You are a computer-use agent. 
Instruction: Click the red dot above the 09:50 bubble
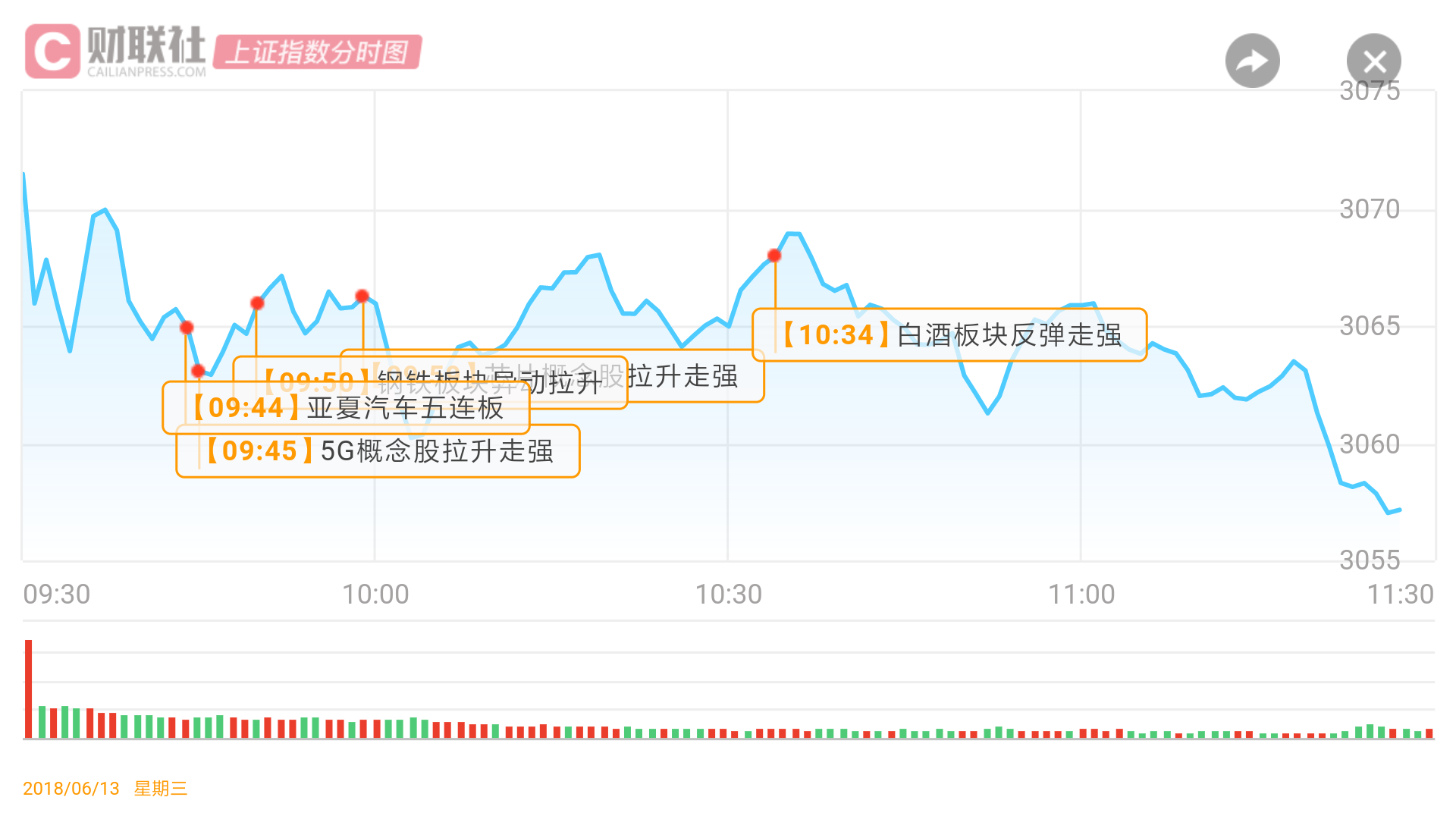click(x=256, y=302)
